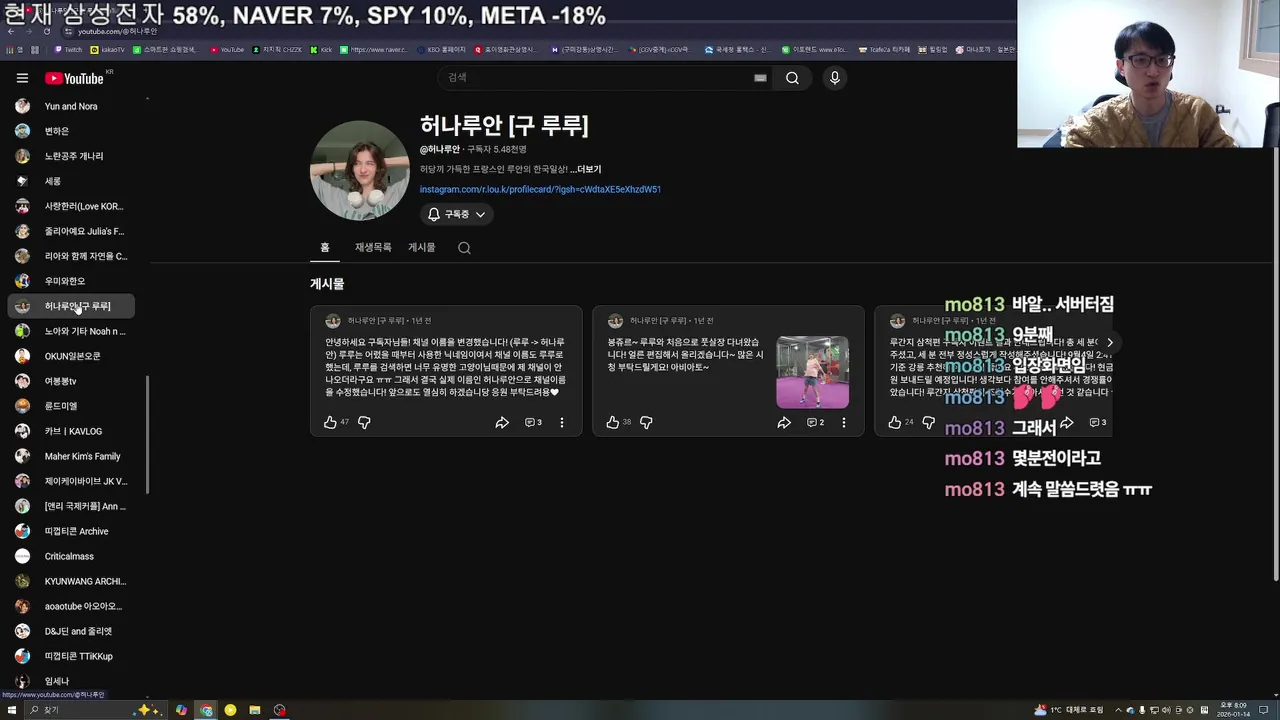This screenshot has width=1280, height=720.
Task: Expand the 구독중 subscription dropdown
Action: pyautogui.click(x=457, y=214)
